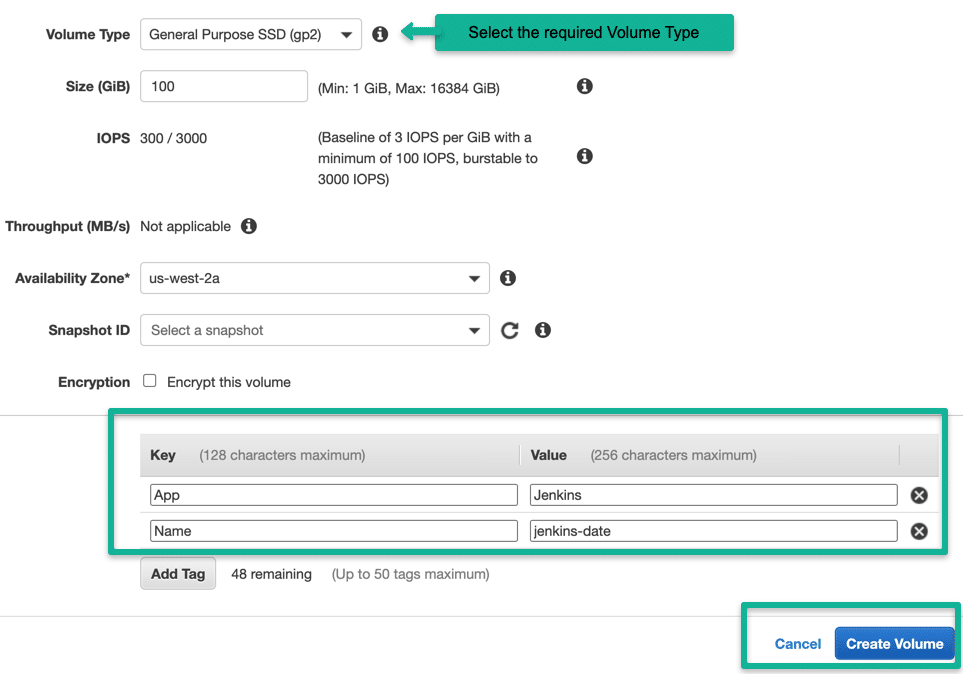This screenshot has width=963, height=674.
Task: Click the Size field showing 100
Action: [223, 86]
